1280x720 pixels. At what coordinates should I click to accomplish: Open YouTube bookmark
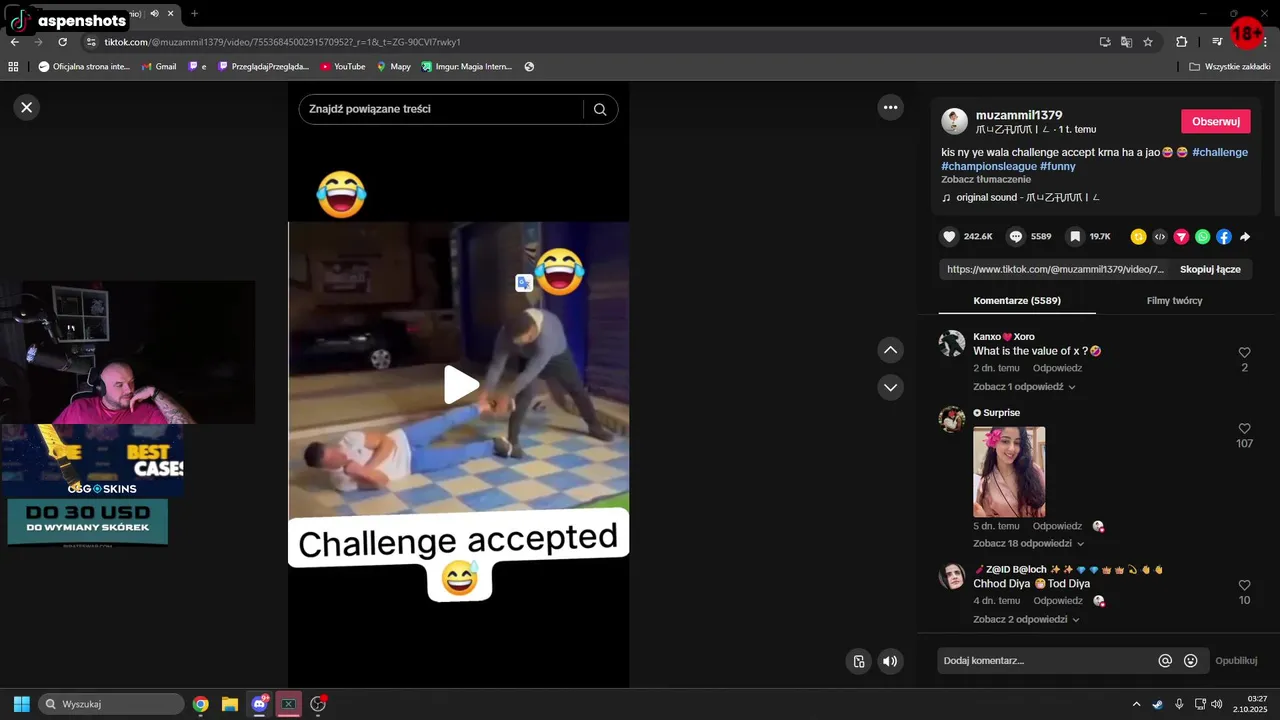click(x=343, y=67)
